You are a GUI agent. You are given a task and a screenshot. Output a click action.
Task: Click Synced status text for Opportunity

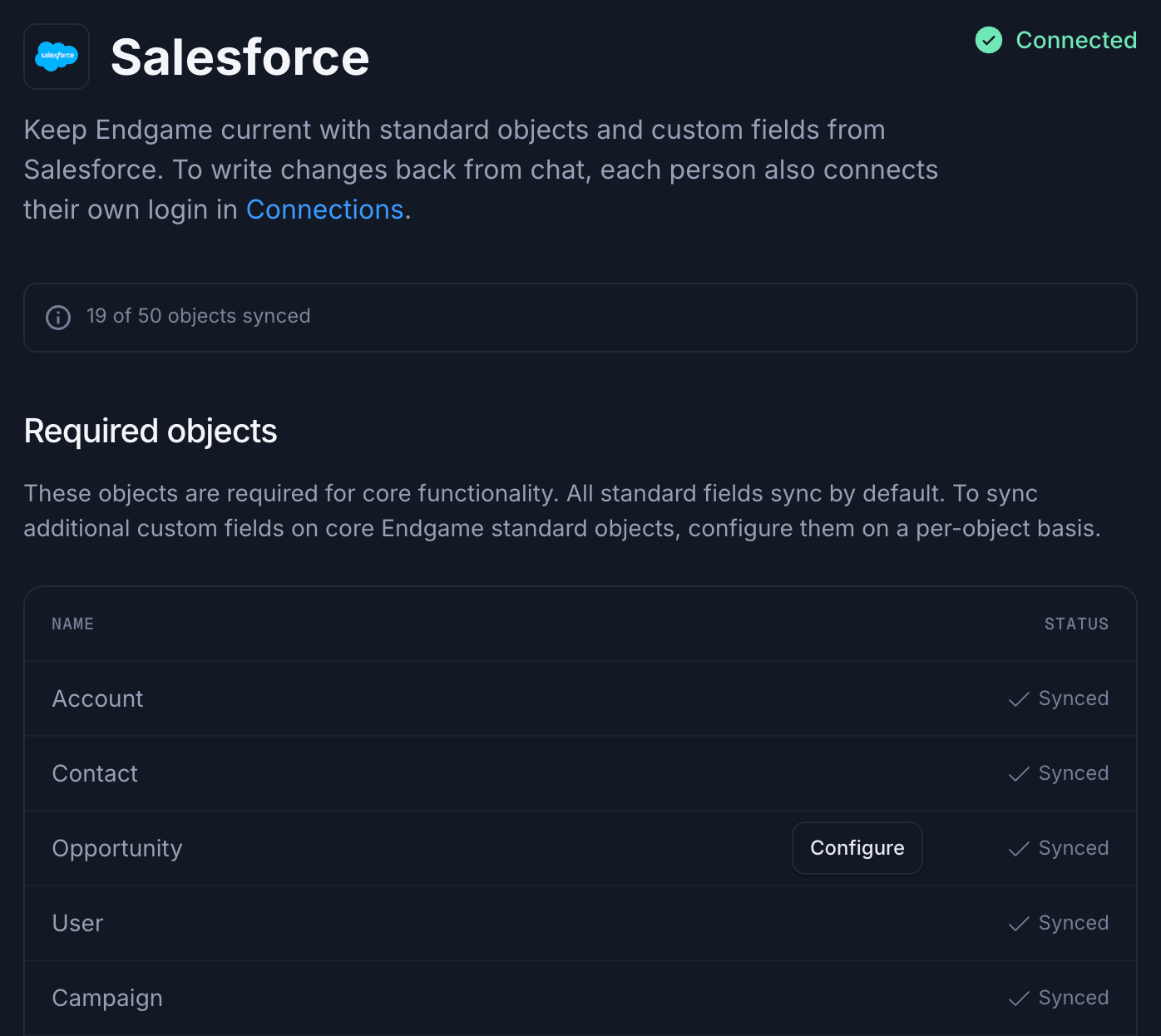1074,848
